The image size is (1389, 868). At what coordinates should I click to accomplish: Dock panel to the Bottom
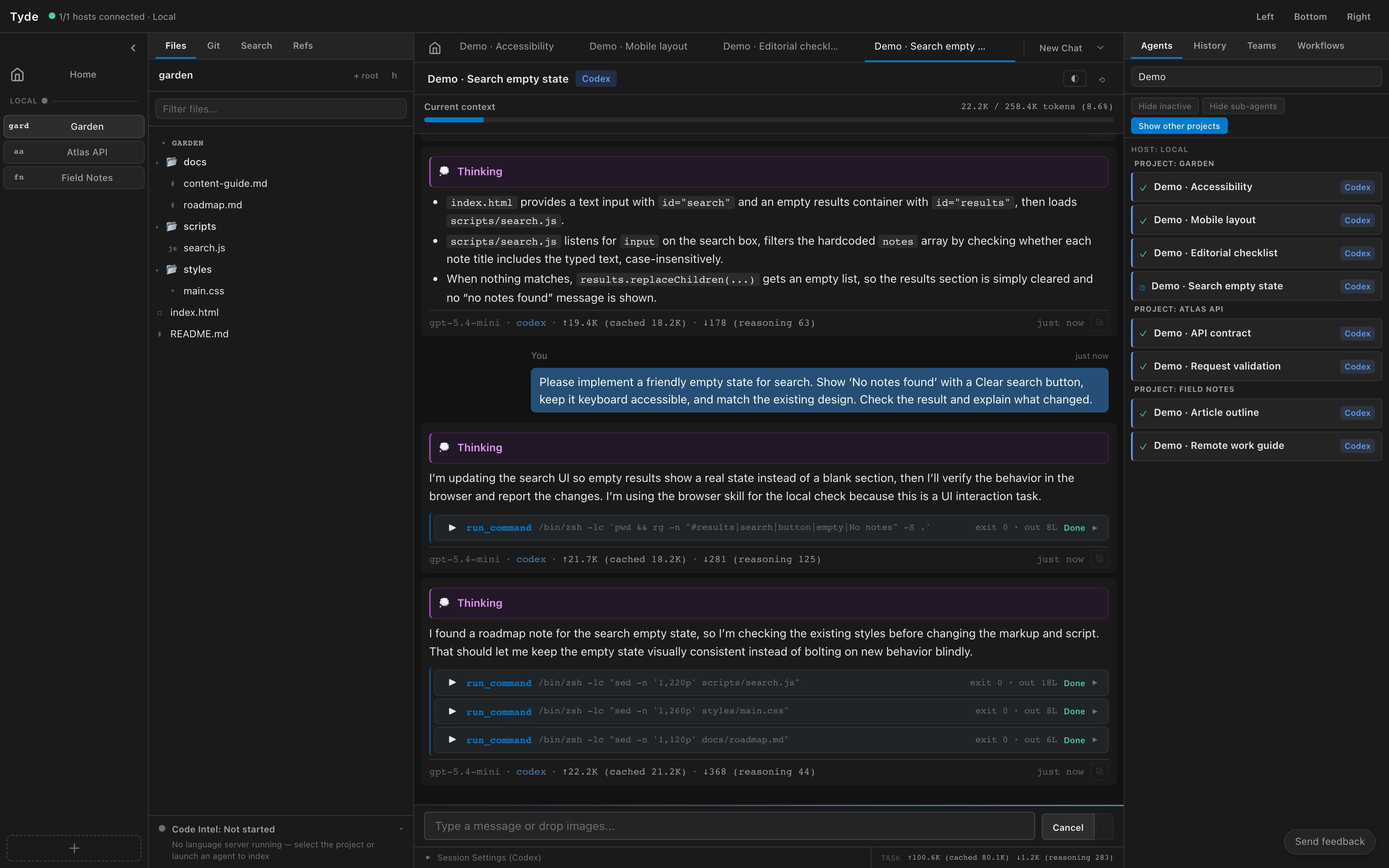click(x=1310, y=17)
